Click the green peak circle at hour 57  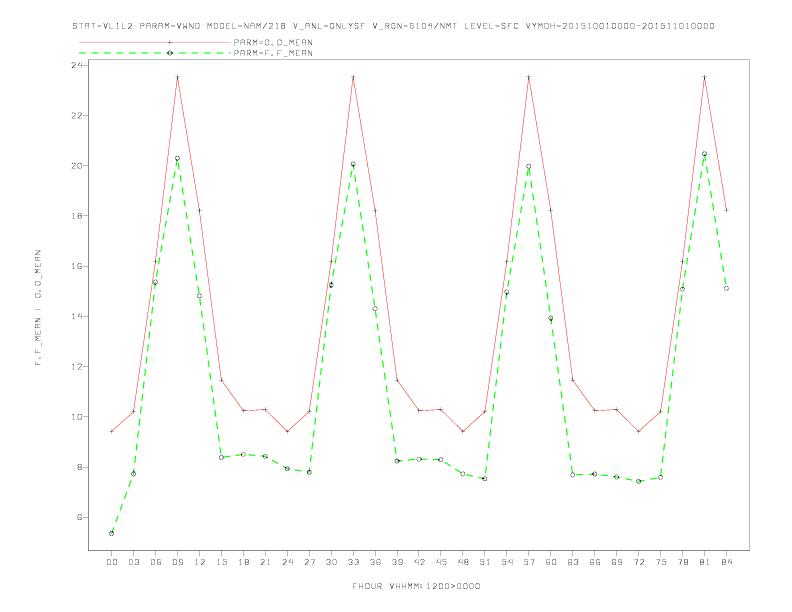(529, 167)
